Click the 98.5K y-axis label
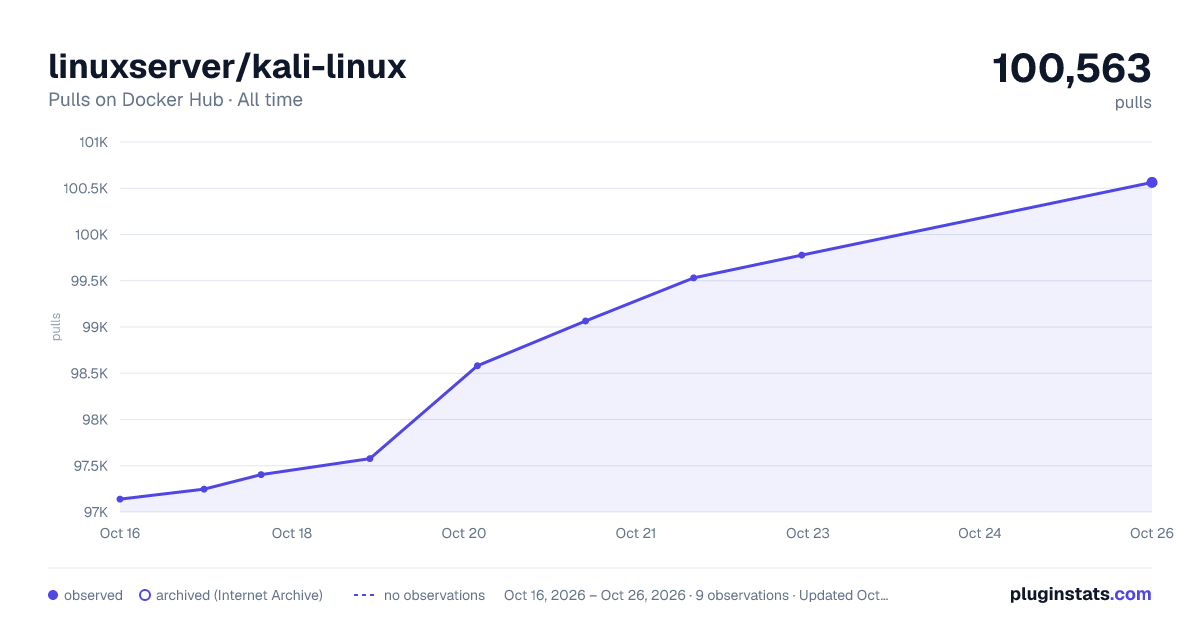 pyautogui.click(x=89, y=373)
